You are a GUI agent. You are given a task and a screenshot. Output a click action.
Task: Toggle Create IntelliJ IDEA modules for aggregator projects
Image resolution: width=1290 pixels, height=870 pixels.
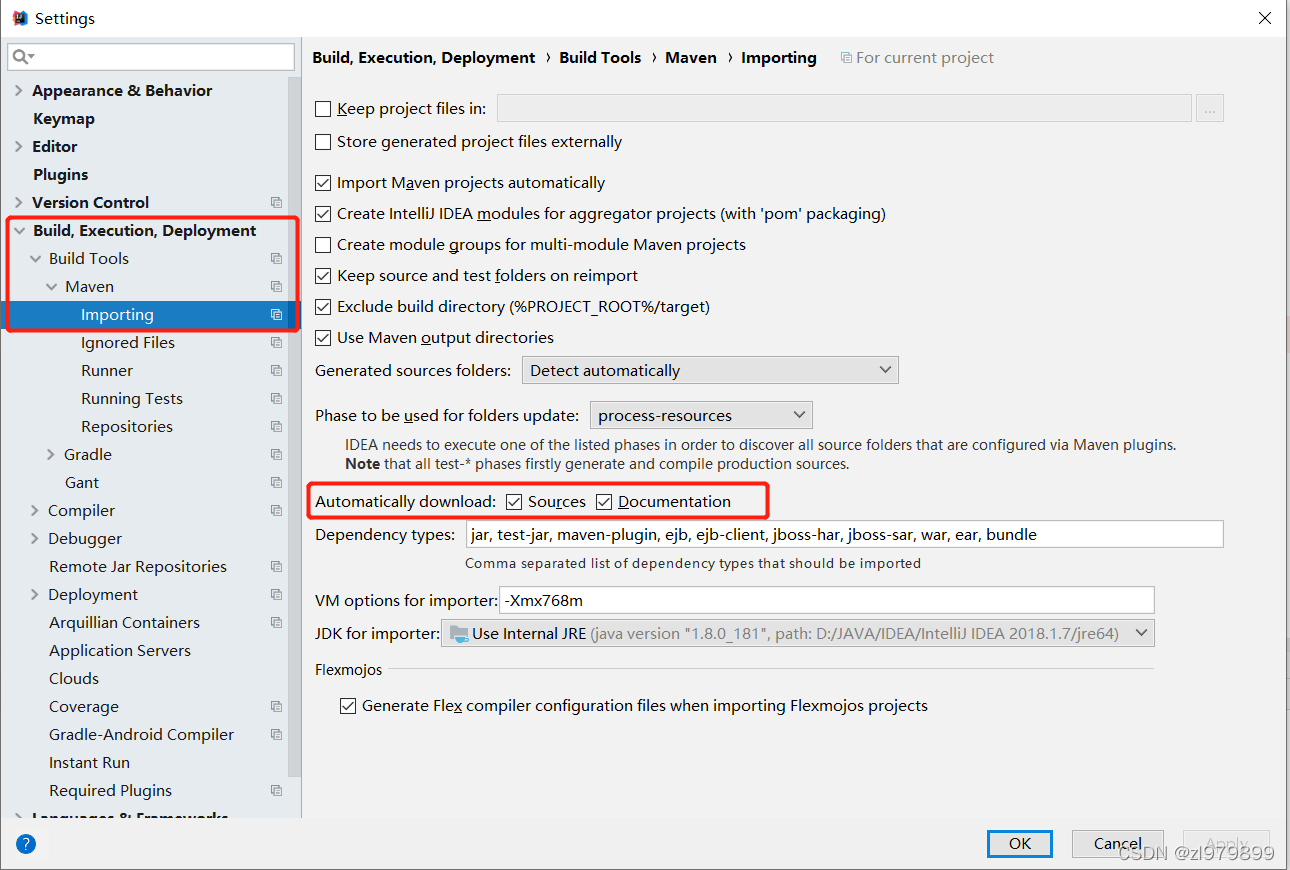323,214
